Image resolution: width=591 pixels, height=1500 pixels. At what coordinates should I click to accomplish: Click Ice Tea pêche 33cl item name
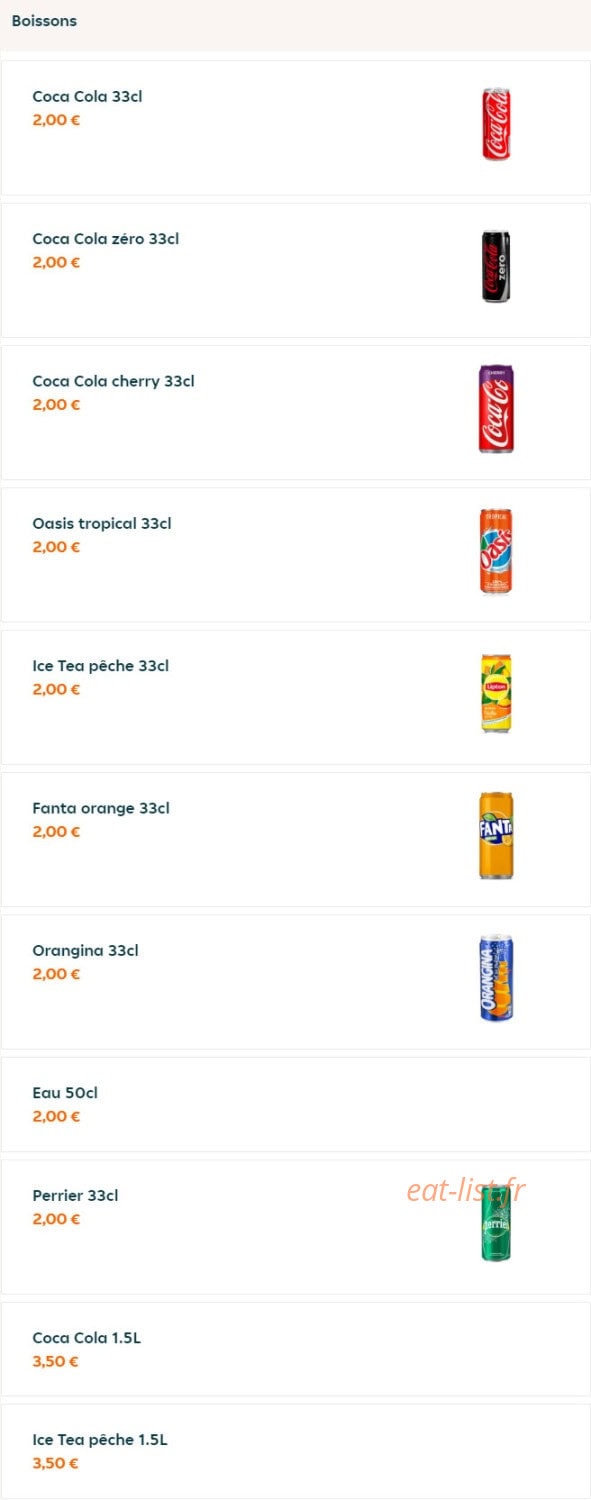pyautogui.click(x=101, y=666)
